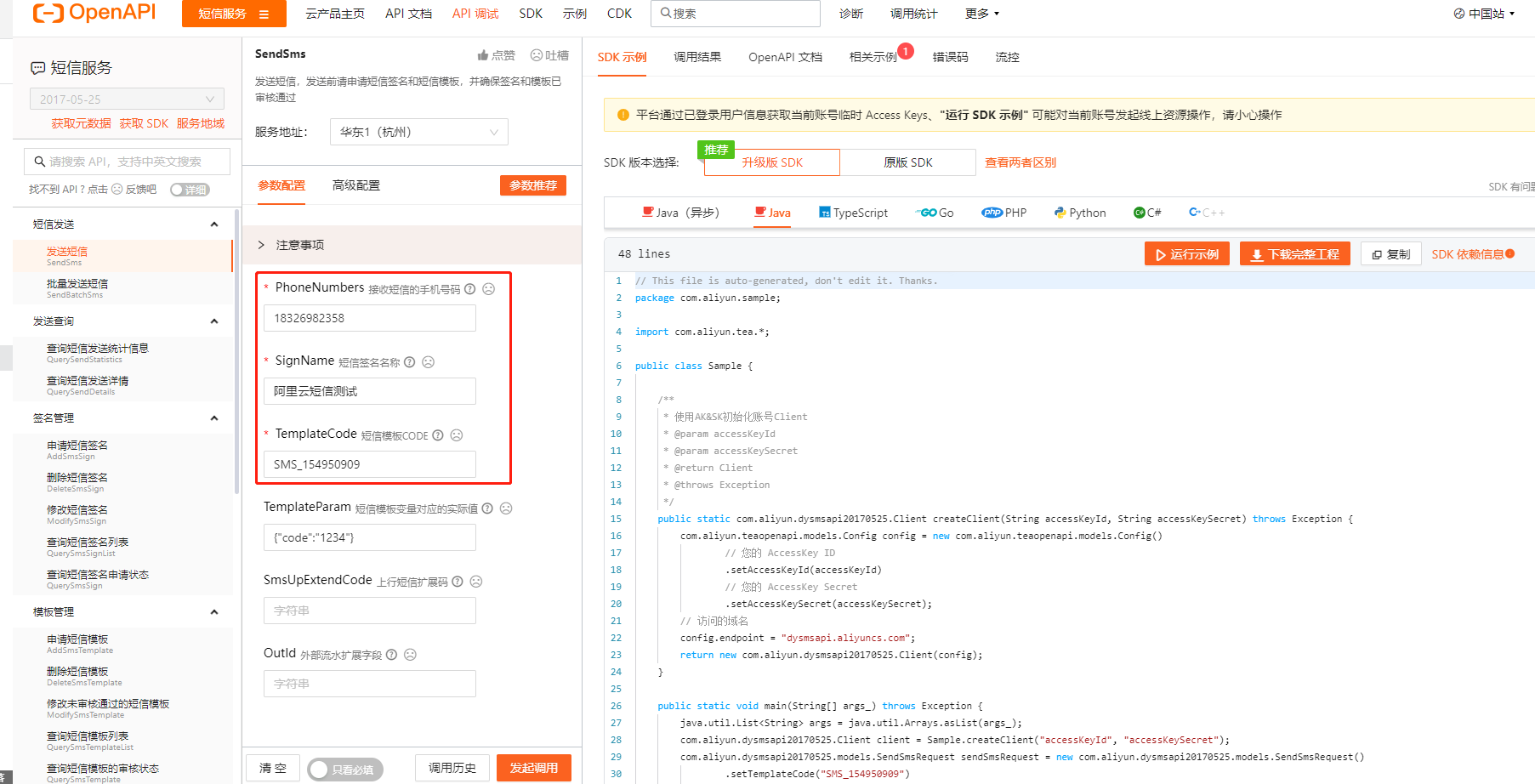Click the 运行示例 button
This screenshot has width=1535, height=784.
point(1186,254)
